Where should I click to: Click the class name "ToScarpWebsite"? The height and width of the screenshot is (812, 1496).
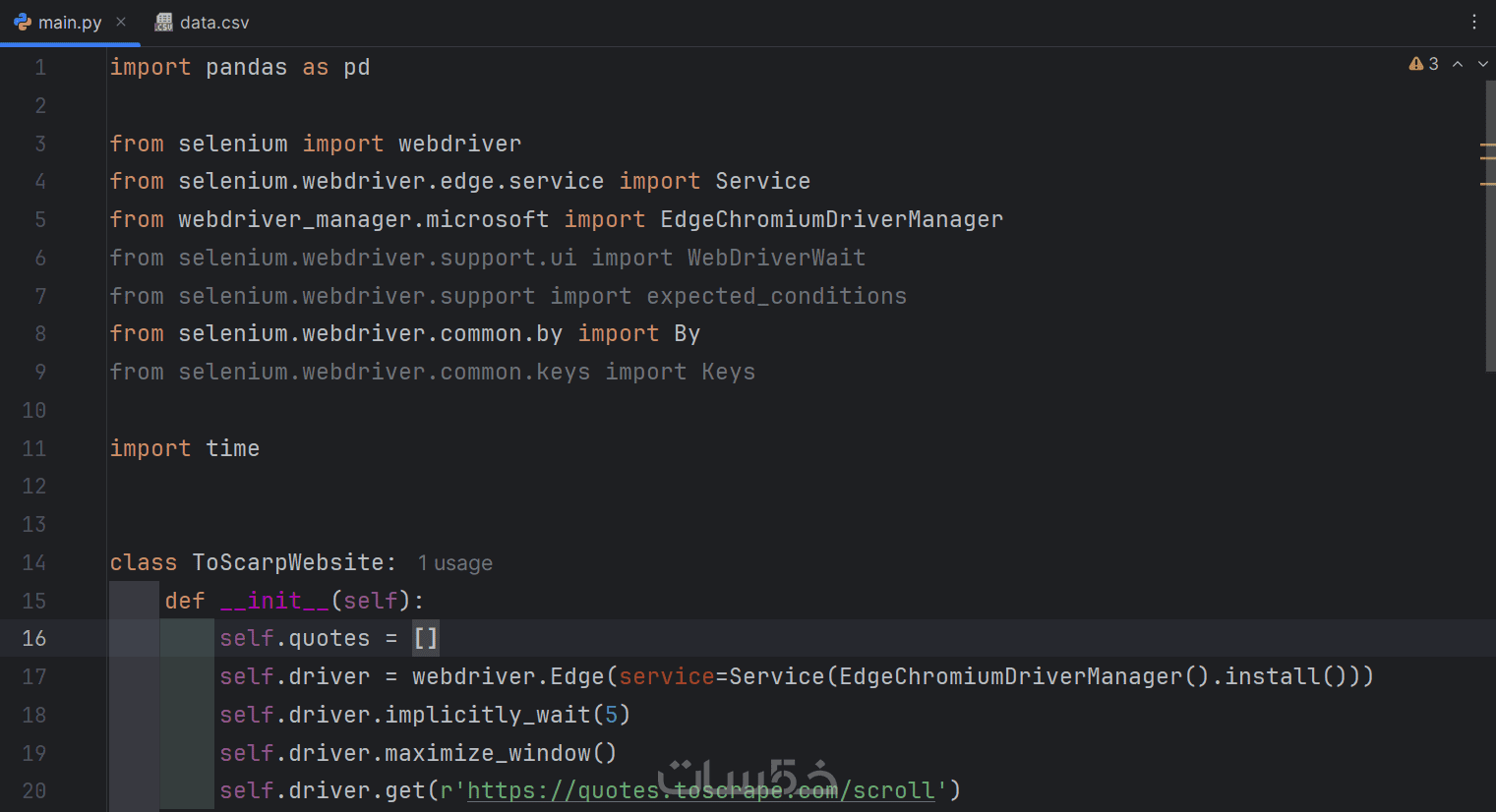pyautogui.click(x=287, y=562)
